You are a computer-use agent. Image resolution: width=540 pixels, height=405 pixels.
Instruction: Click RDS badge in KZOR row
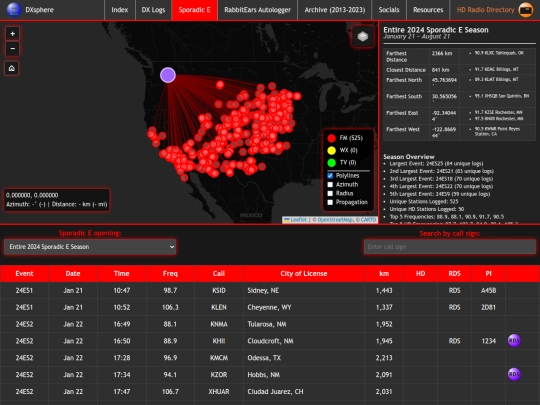[x=514, y=374]
